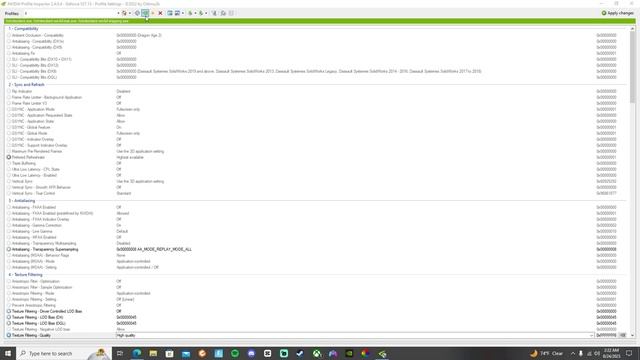Image resolution: width=640 pixels, height=360 pixels.
Task: Select the Ambient Occlusion - Compatibility row
Action: 317,35
